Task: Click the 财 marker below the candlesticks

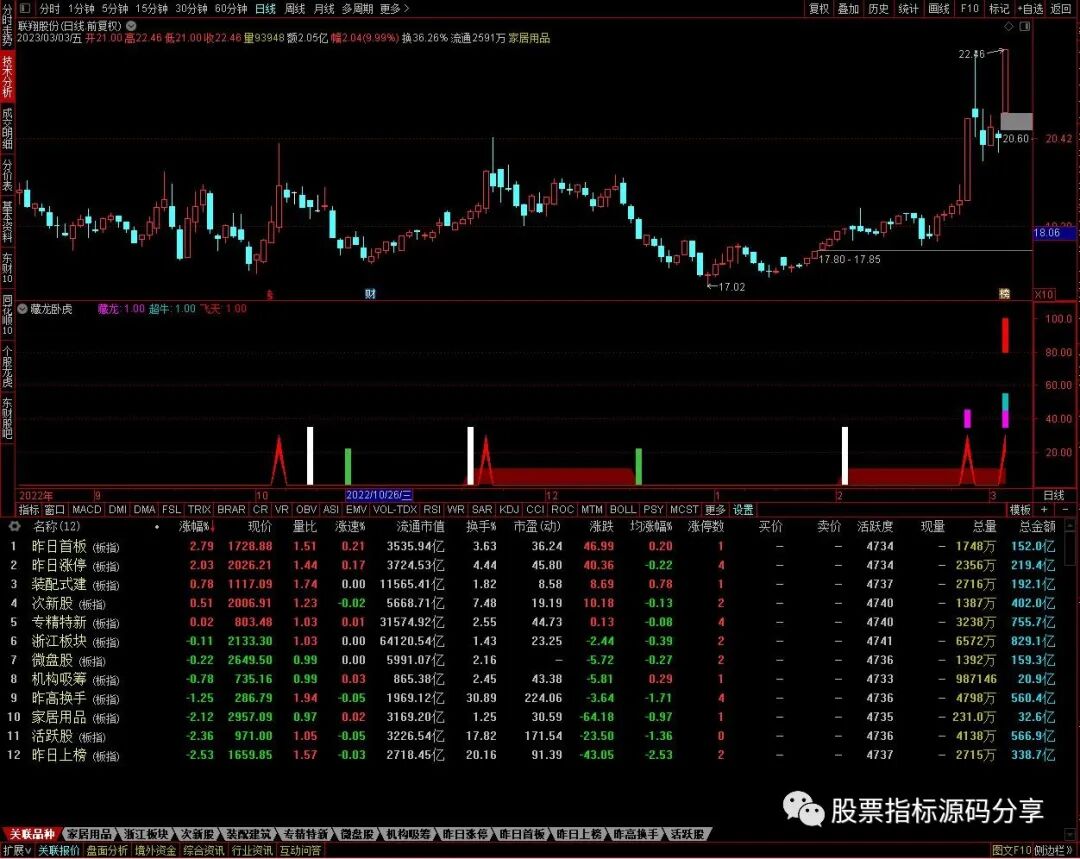Action: pyautogui.click(x=371, y=294)
